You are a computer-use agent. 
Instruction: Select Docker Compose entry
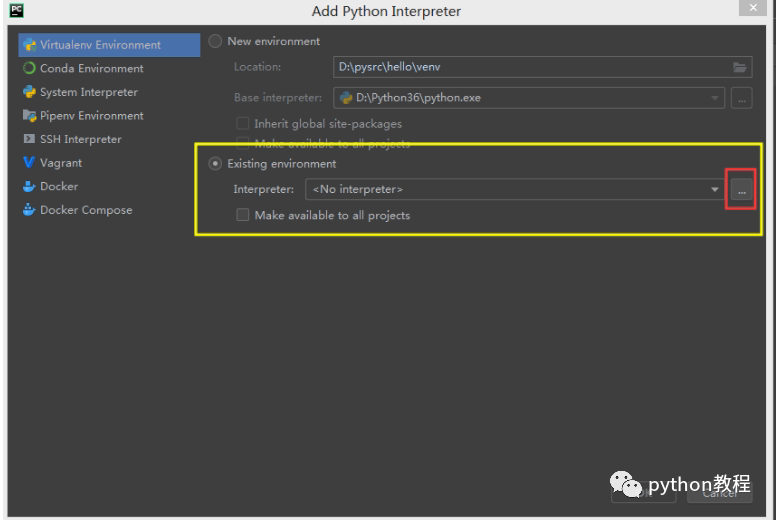click(x=86, y=210)
